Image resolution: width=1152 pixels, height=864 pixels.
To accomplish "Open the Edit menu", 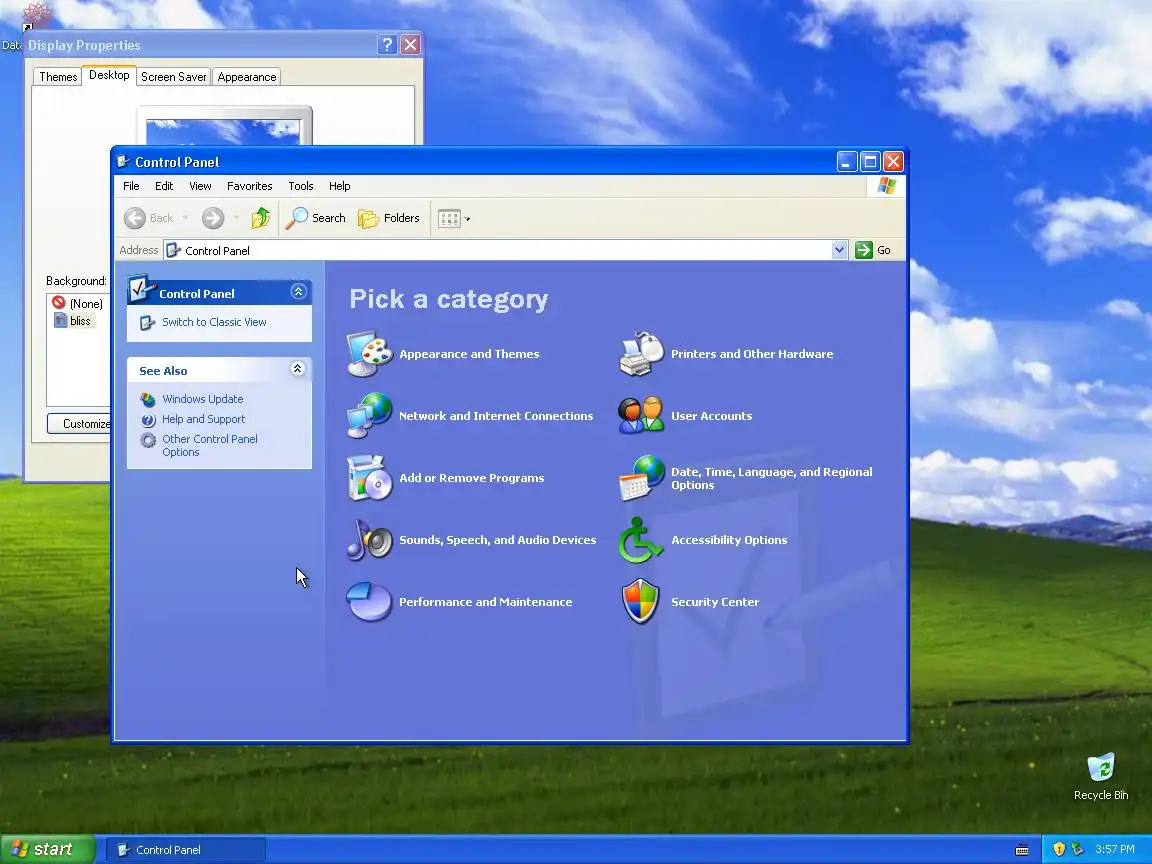I will [164, 186].
